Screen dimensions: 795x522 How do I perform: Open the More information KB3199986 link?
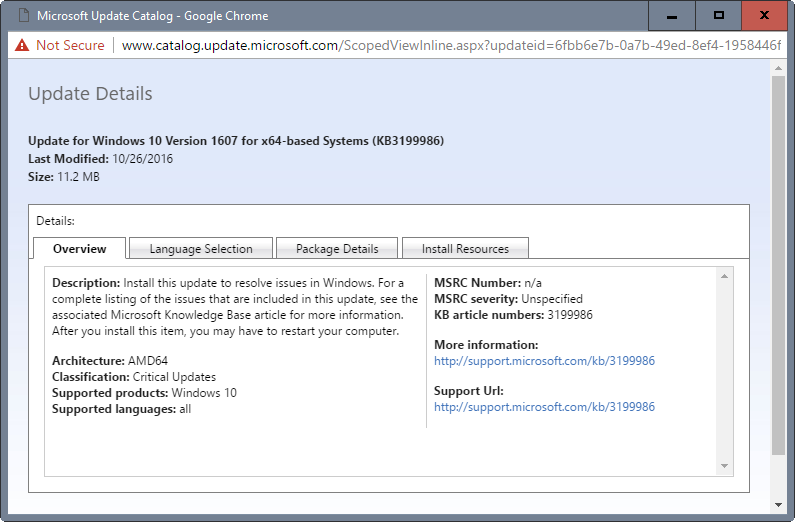[545, 361]
